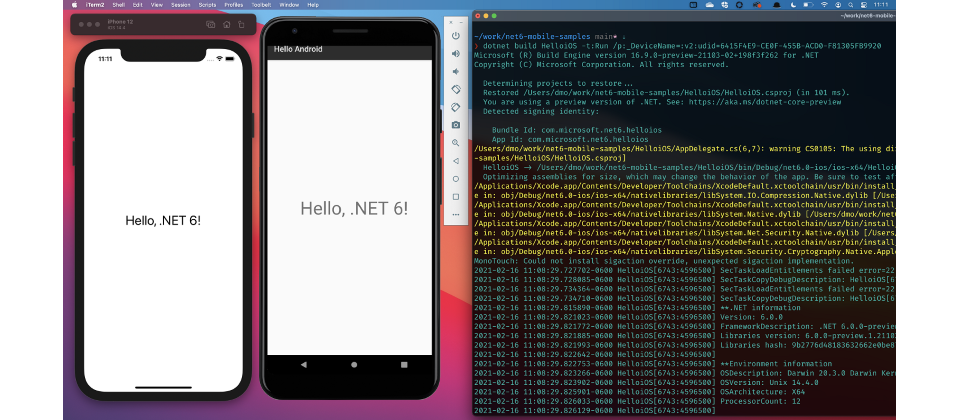
Task: Click the Android emulator power button
Action: 456,36
